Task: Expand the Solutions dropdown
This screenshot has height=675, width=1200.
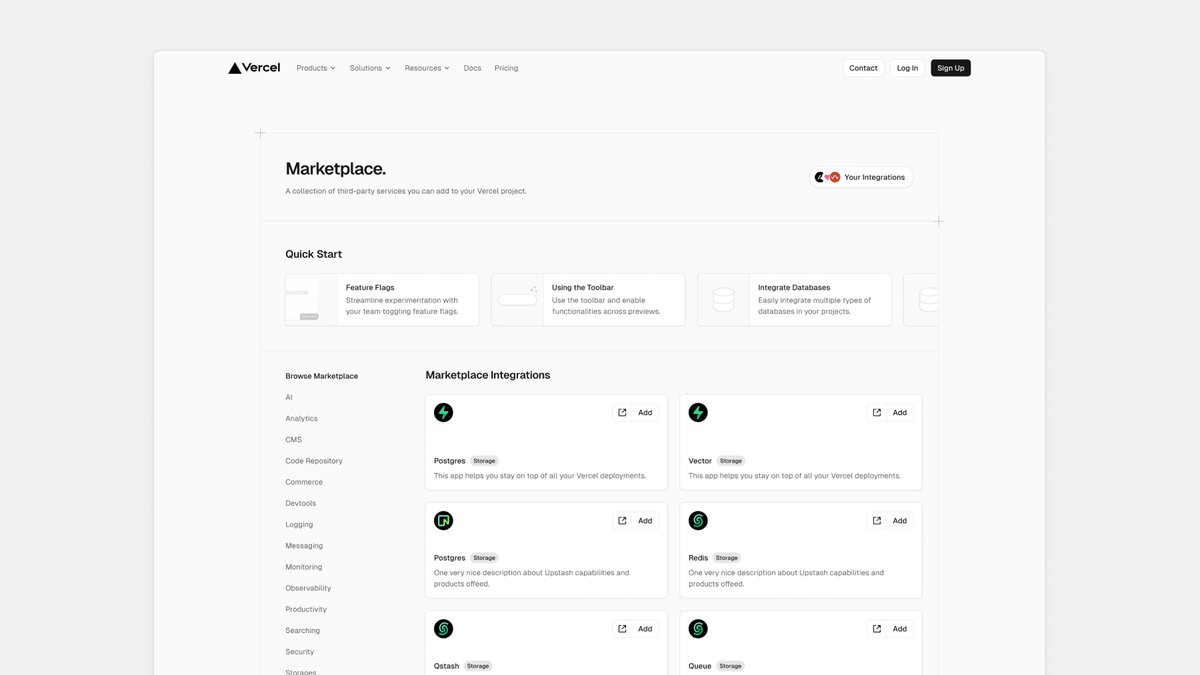Action: (369, 67)
